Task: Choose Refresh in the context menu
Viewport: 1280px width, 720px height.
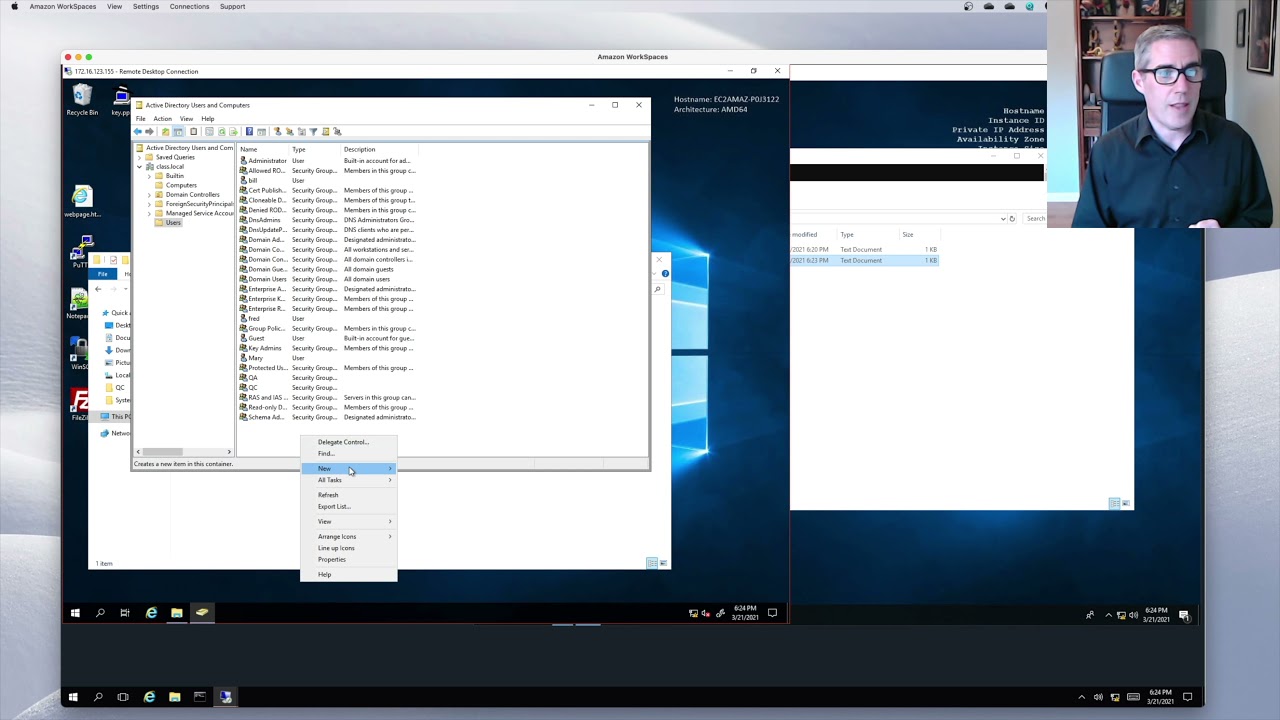Action: click(349, 495)
